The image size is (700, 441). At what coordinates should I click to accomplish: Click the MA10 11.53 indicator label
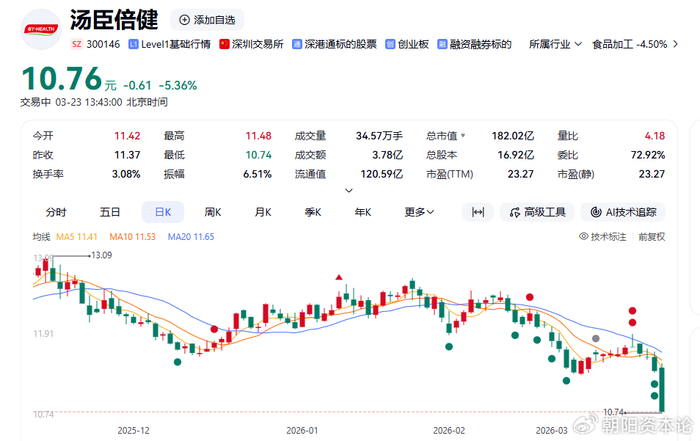[x=133, y=237]
